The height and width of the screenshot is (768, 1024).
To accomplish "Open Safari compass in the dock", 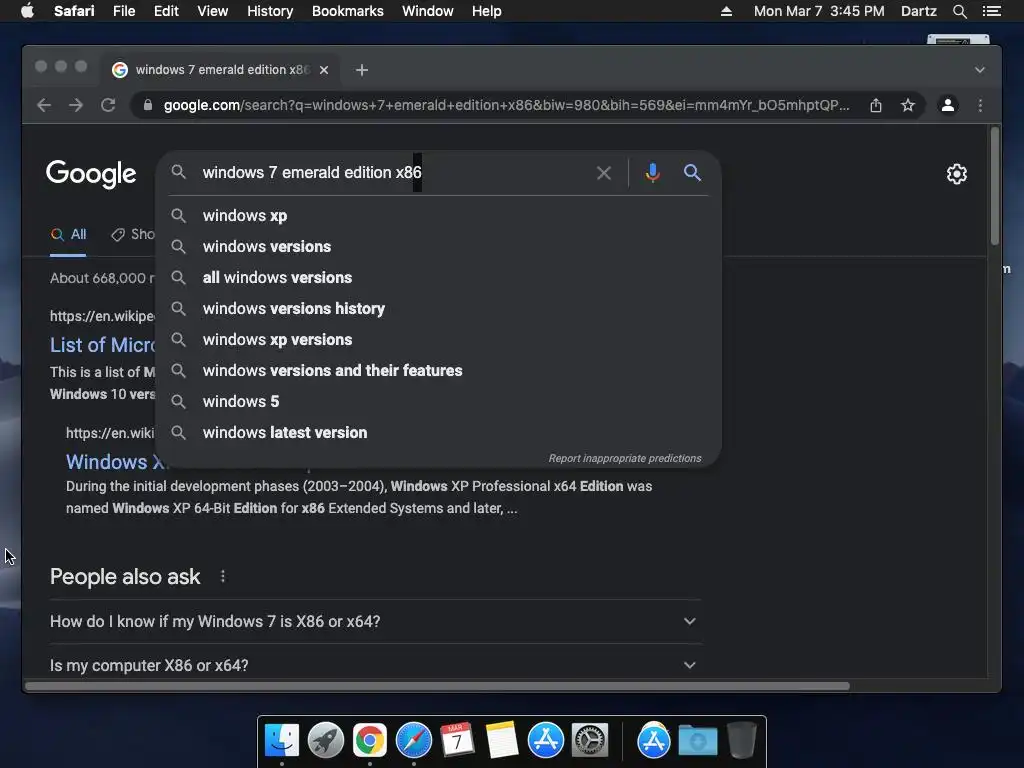I will point(413,740).
